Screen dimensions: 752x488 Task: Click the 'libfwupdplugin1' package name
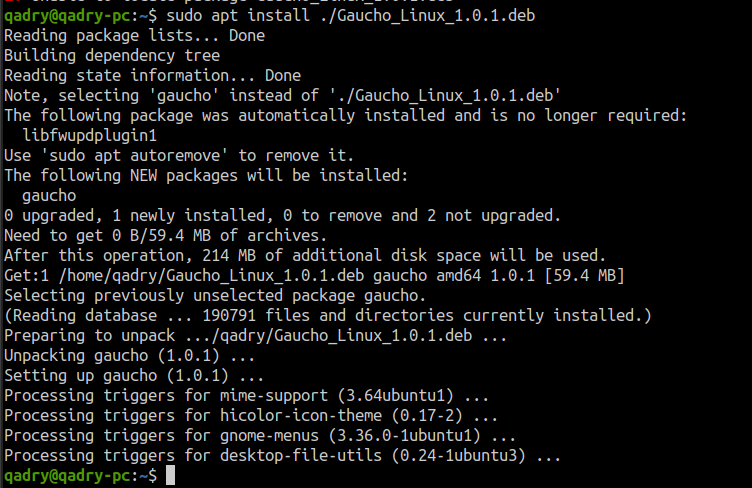point(90,136)
